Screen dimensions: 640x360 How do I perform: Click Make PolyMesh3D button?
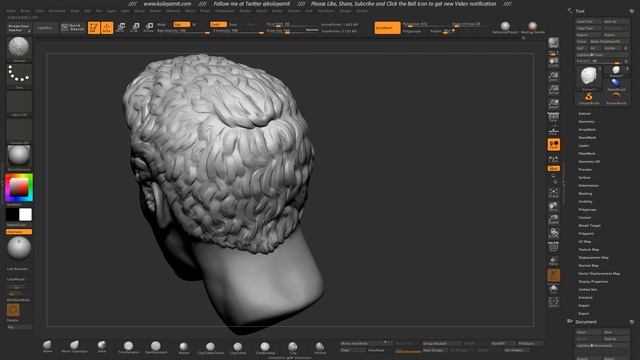pyautogui.click(x=608, y=42)
